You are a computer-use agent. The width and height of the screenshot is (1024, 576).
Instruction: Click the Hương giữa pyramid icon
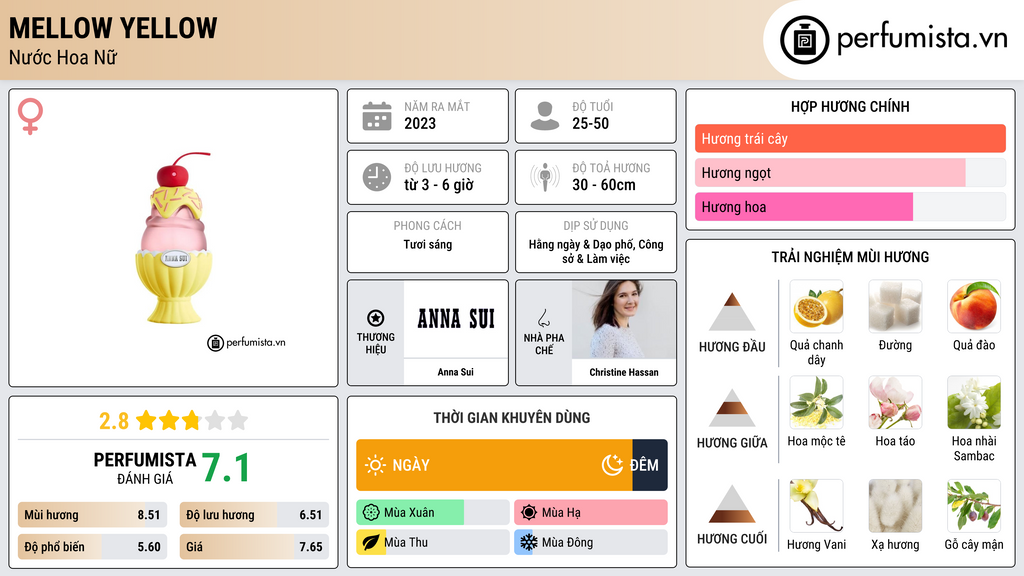click(732, 408)
